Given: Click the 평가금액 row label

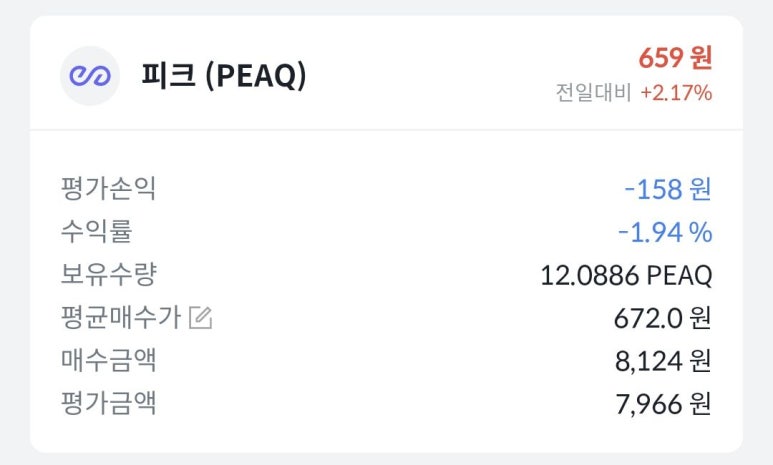Looking at the screenshot, I should tap(108, 403).
